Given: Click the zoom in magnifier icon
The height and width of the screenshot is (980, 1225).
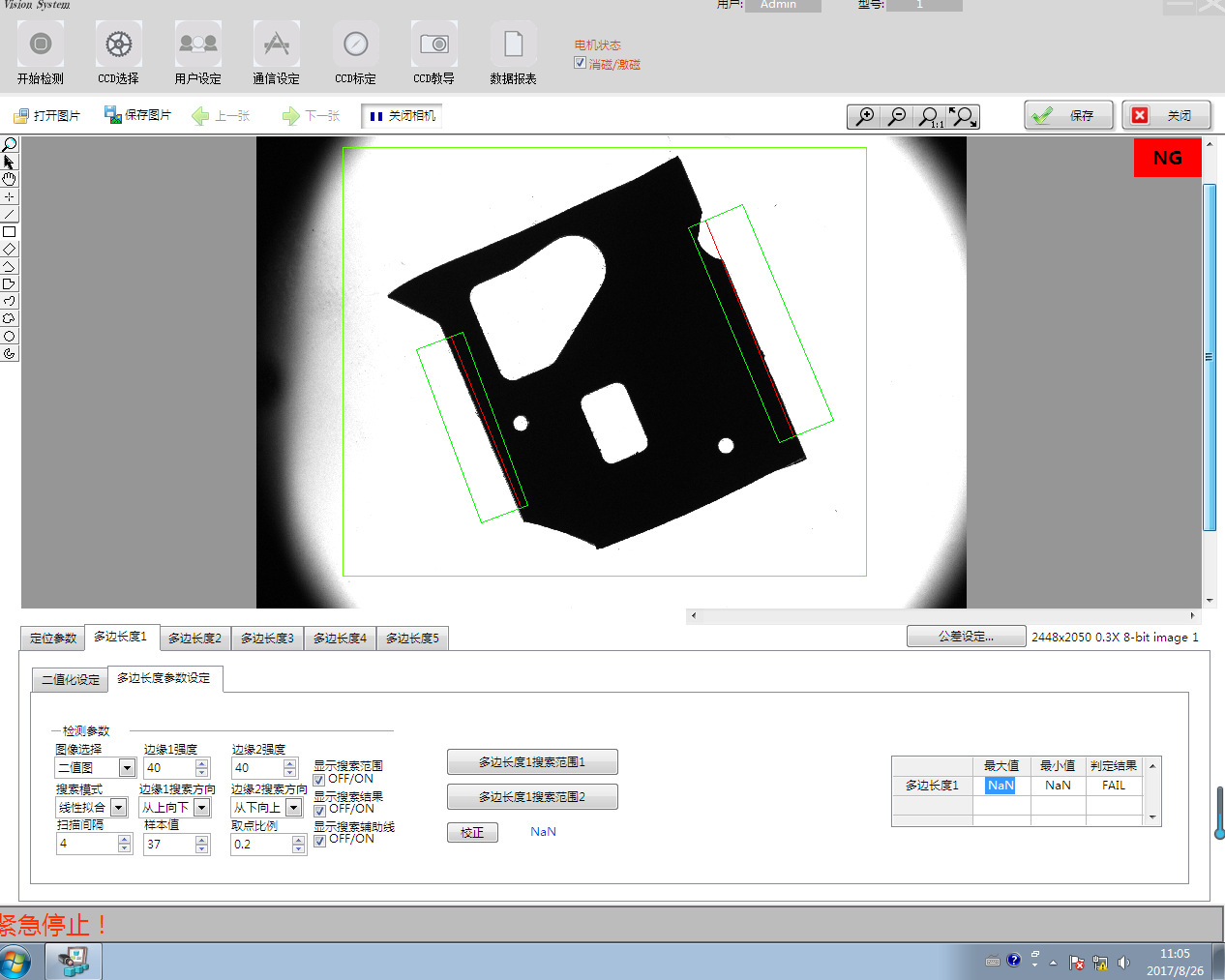Looking at the screenshot, I should click(x=863, y=117).
